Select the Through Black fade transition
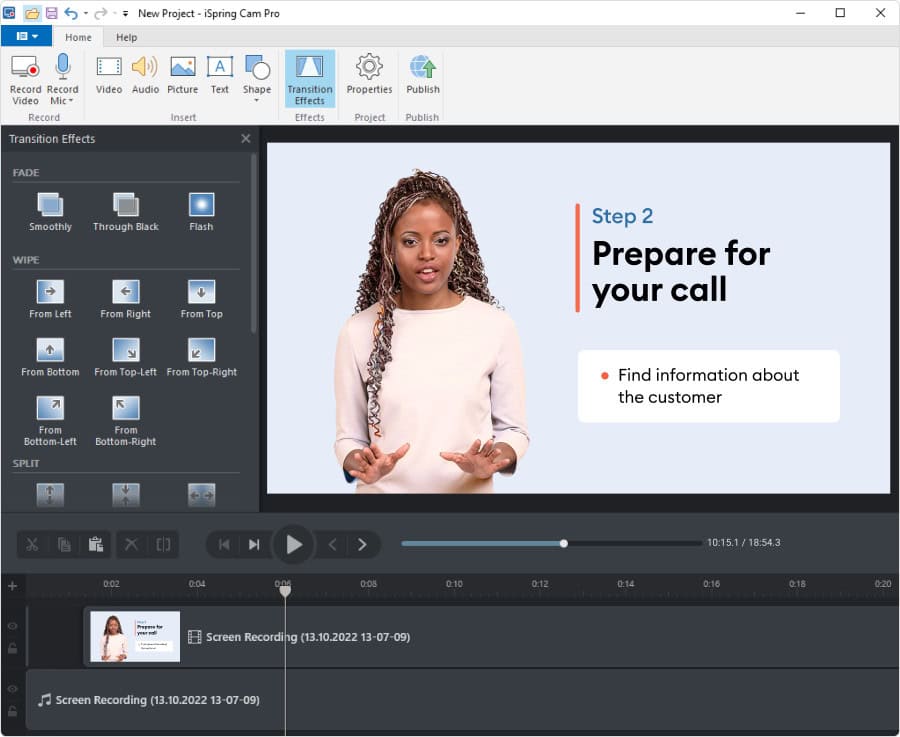The width and height of the screenshot is (900, 737). tap(126, 206)
